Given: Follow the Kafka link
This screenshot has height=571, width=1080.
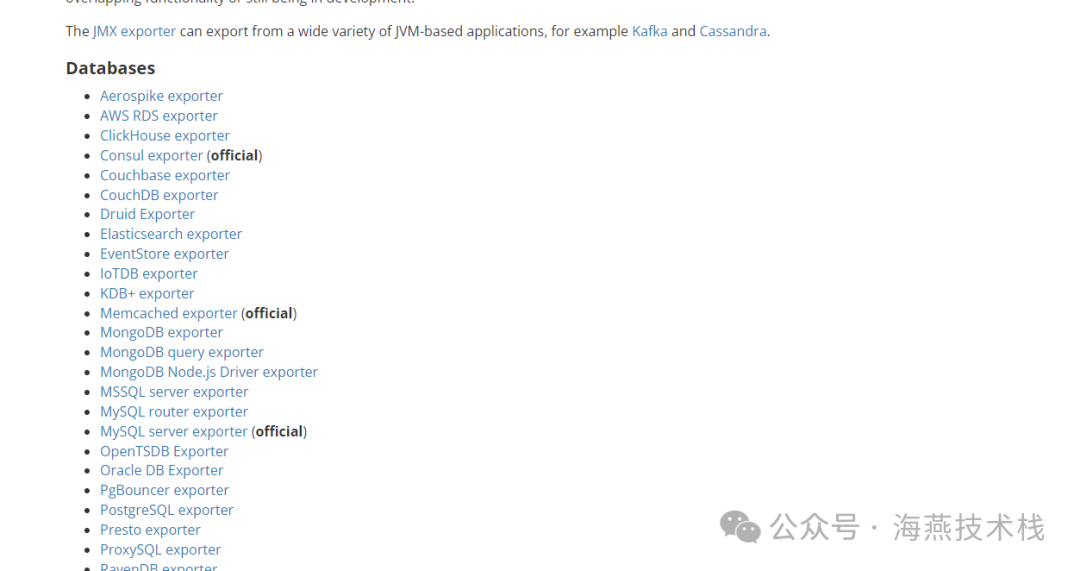Looking at the screenshot, I should 649,31.
